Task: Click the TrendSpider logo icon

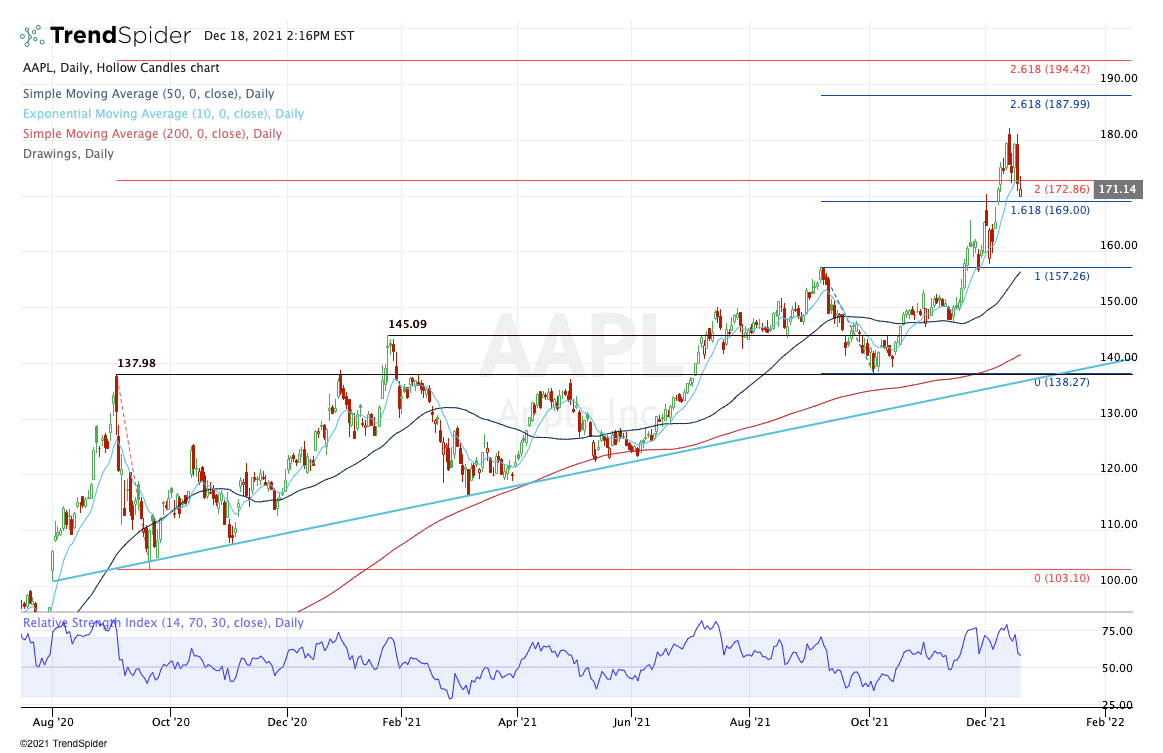Action: 32,36
